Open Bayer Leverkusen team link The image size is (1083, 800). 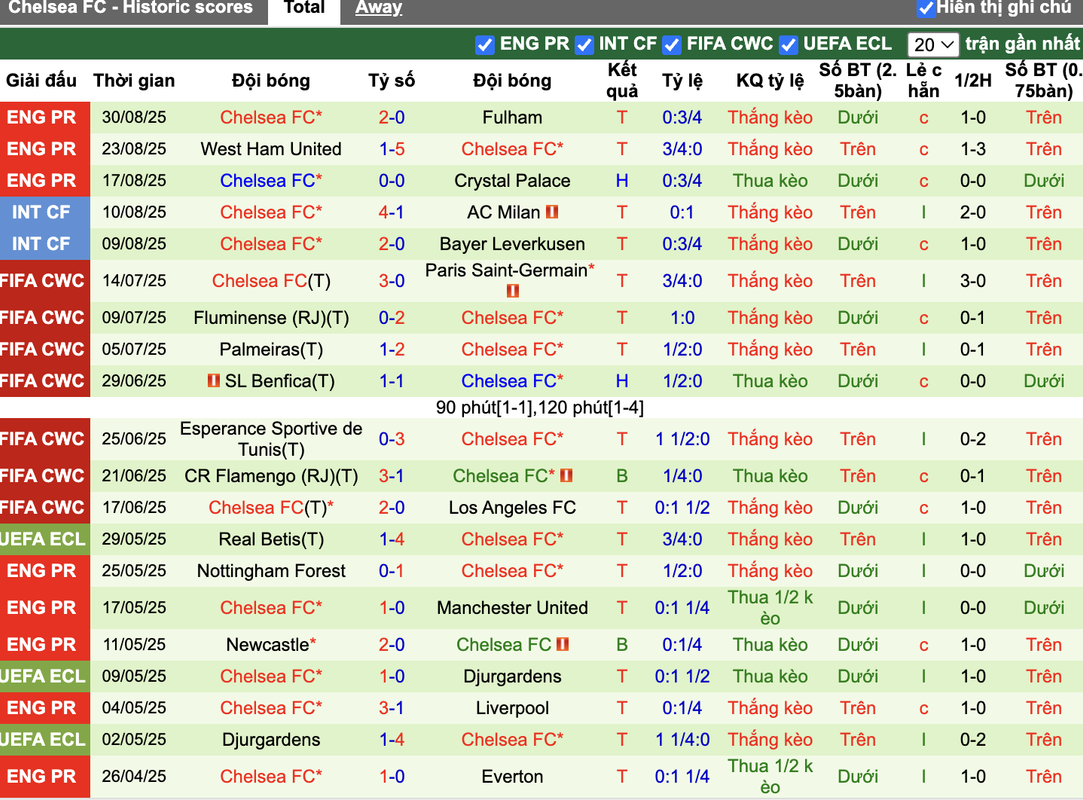point(512,244)
